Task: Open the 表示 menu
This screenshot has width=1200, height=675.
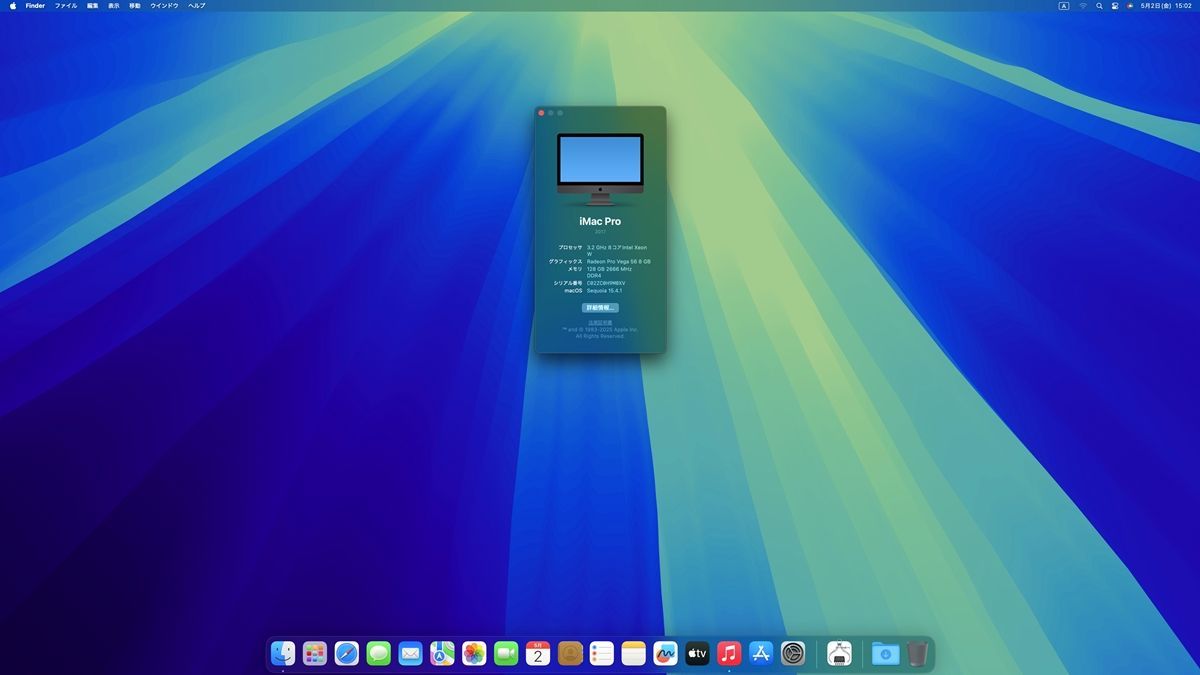Action: (114, 6)
